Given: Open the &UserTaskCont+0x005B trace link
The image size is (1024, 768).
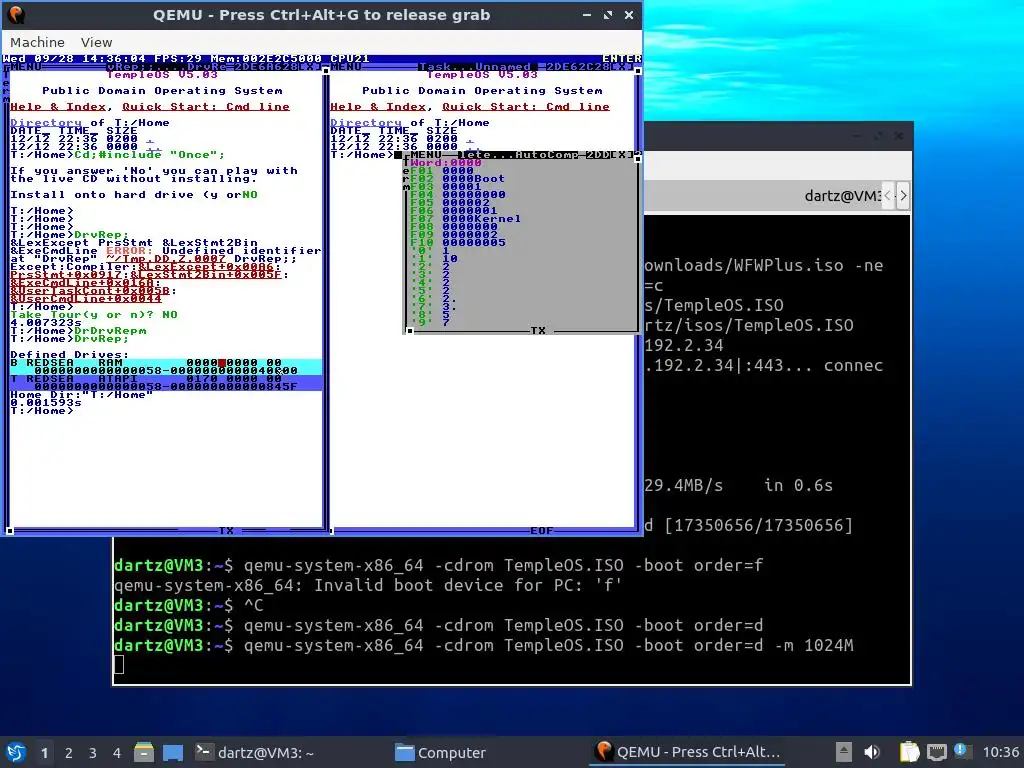Looking at the screenshot, I should pos(89,291).
